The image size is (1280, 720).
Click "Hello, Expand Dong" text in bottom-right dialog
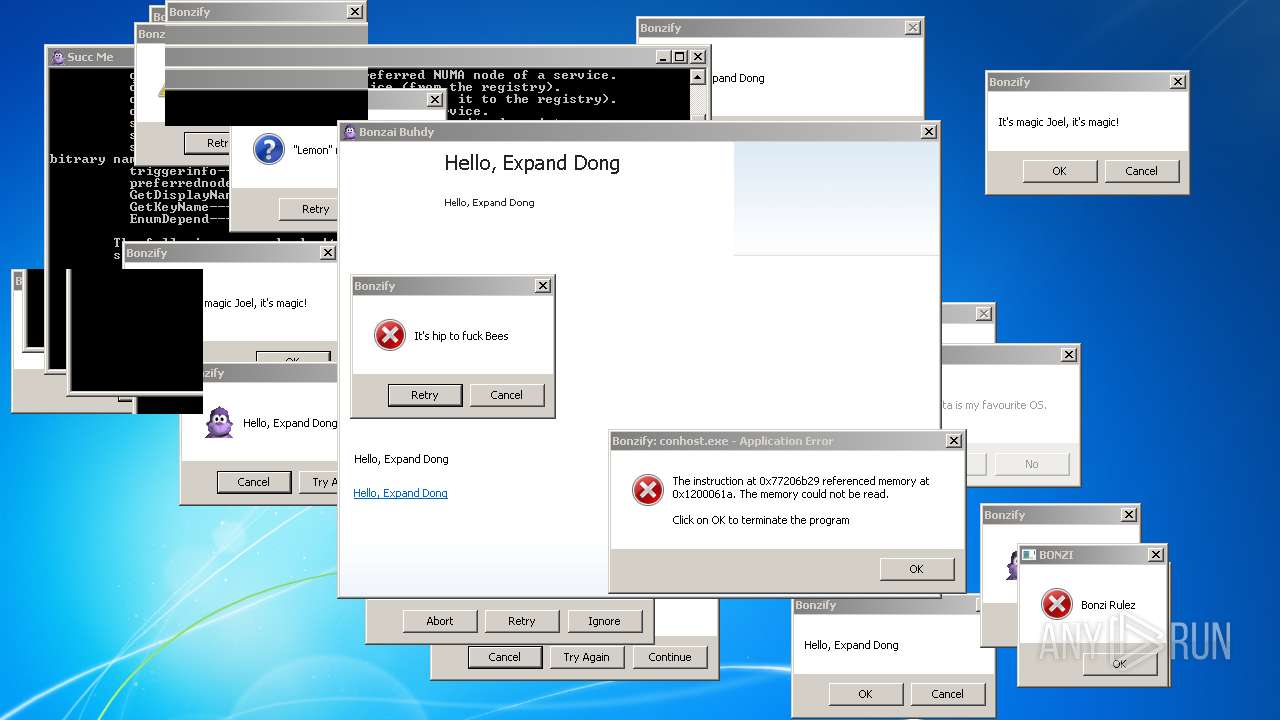click(851, 645)
